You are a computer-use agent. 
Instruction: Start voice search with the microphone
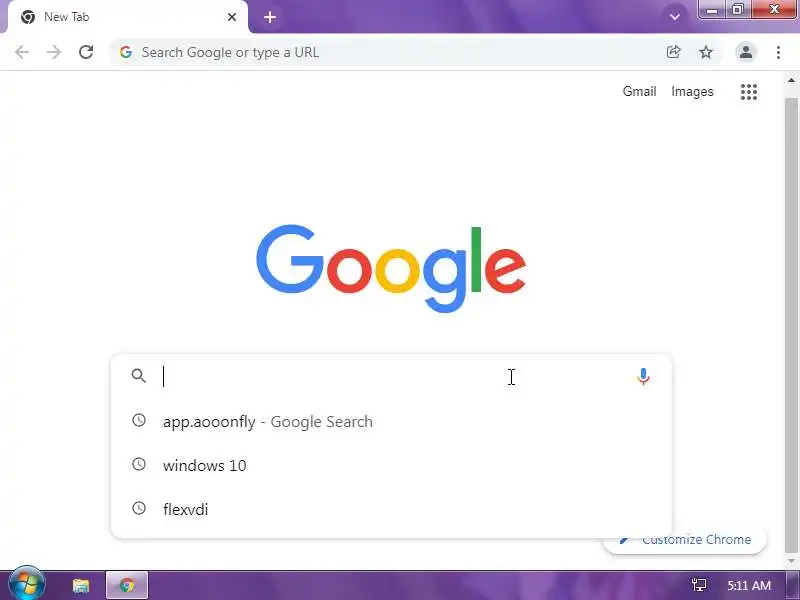[x=643, y=377]
